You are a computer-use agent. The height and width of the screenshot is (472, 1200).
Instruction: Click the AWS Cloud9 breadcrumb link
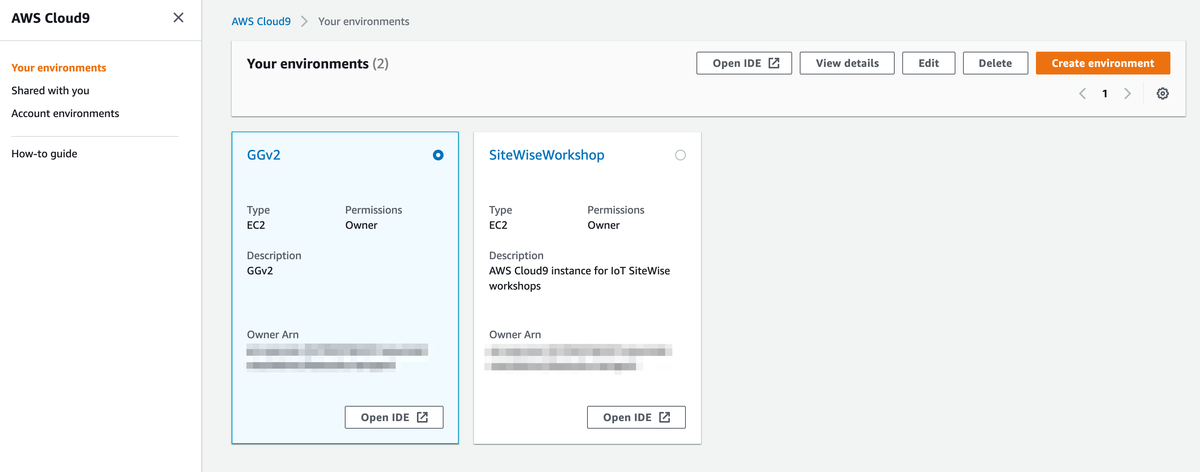coord(263,21)
